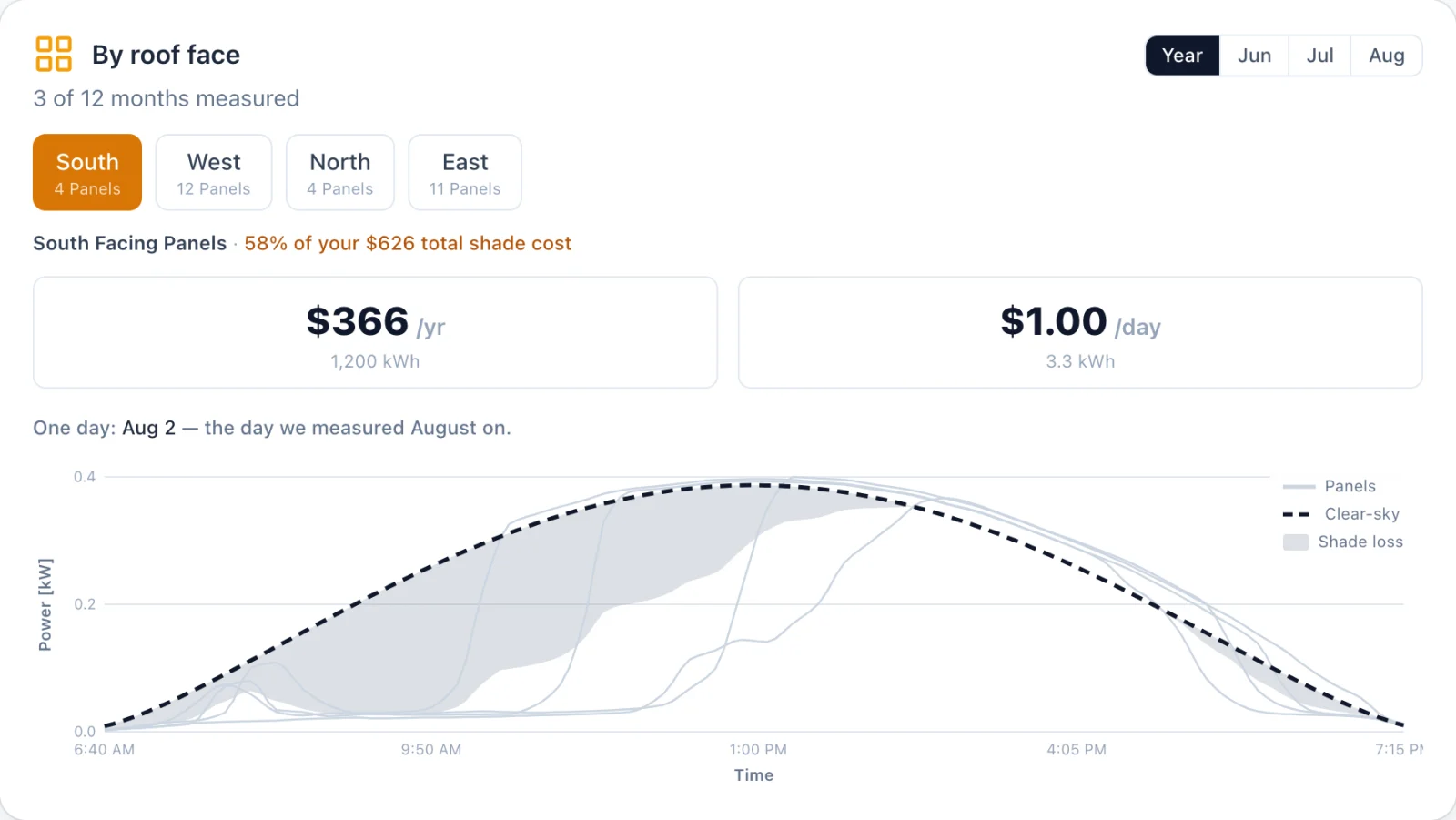The width and height of the screenshot is (1456, 820).
Task: Show the Year time range
Action: (x=1182, y=56)
